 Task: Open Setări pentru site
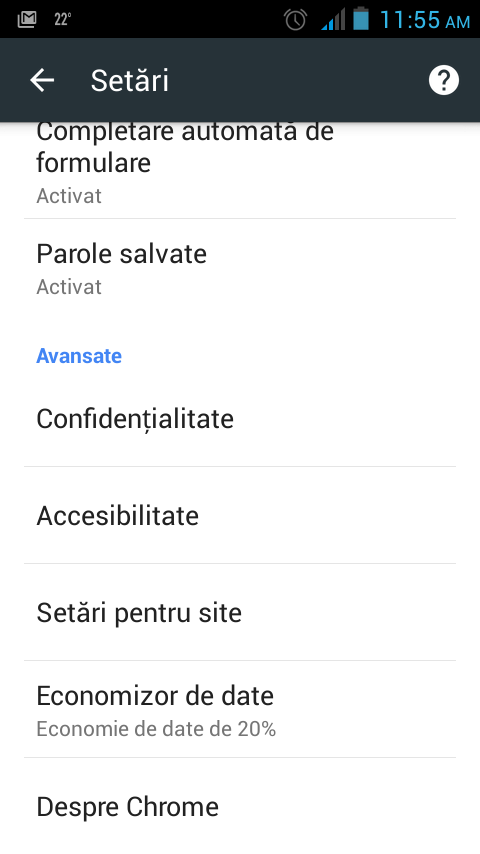tap(240, 612)
